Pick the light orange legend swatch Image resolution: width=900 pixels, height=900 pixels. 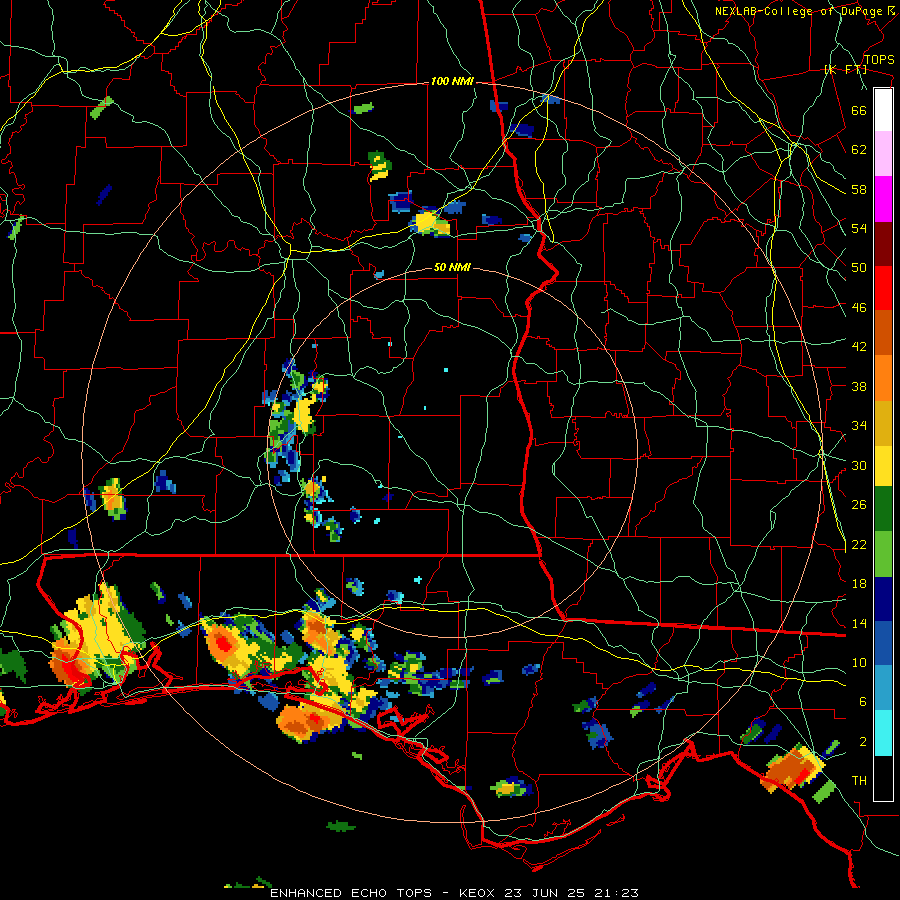click(883, 378)
